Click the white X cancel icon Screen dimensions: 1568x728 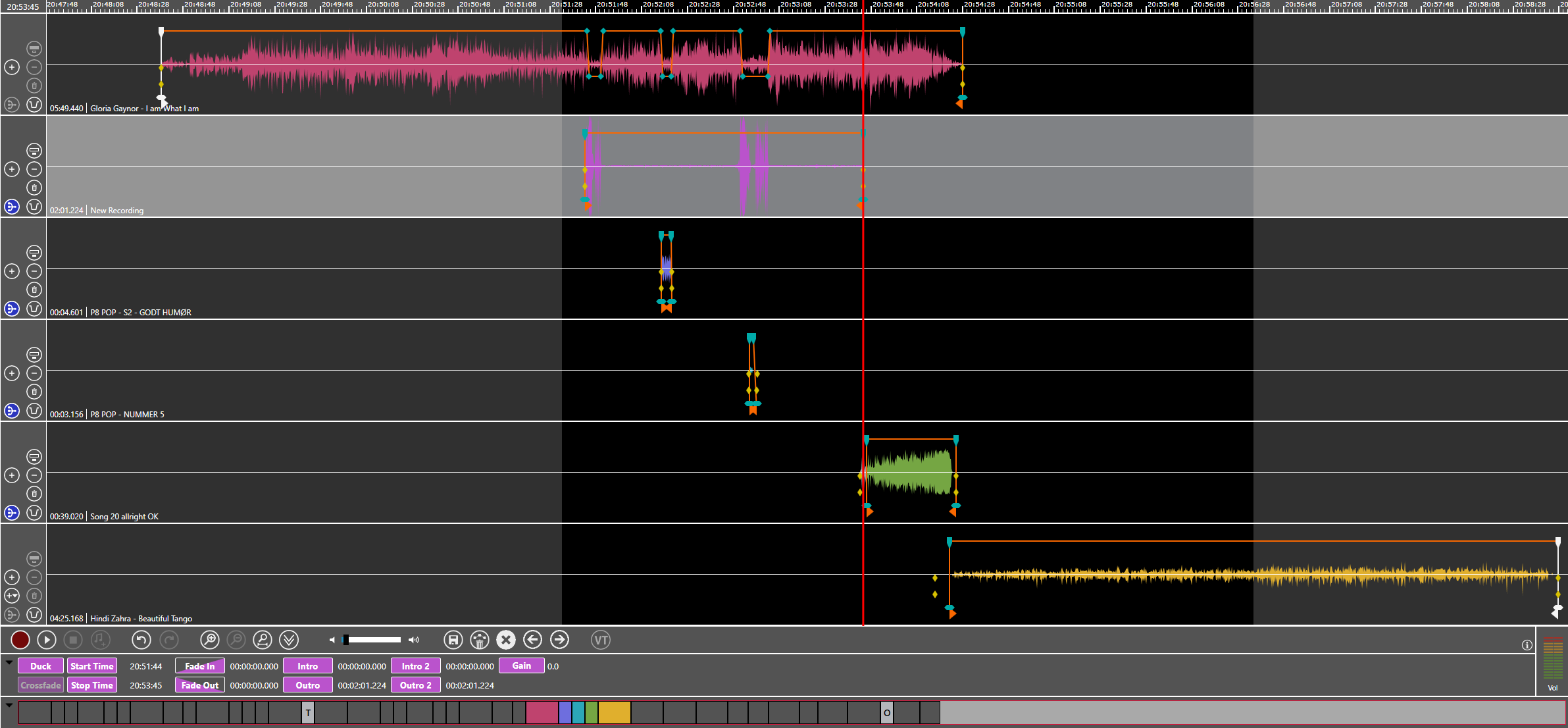pos(505,640)
